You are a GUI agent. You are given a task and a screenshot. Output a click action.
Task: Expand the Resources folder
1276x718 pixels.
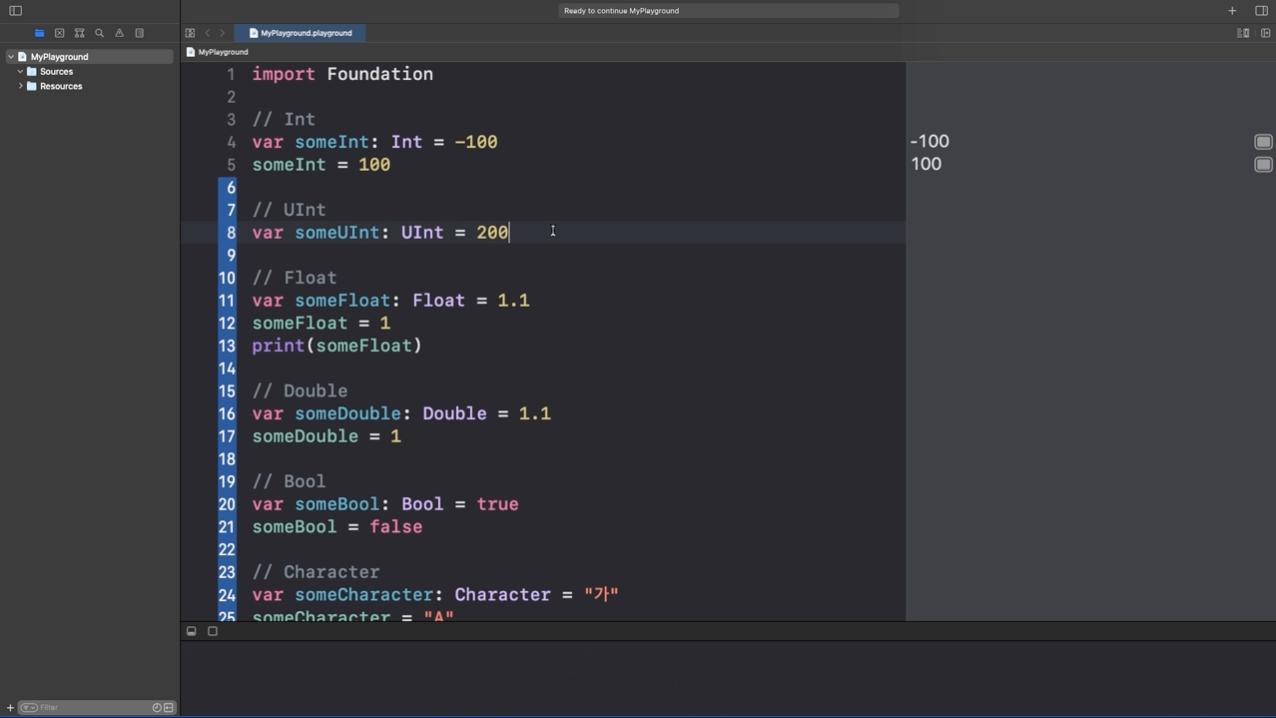coord(20,86)
